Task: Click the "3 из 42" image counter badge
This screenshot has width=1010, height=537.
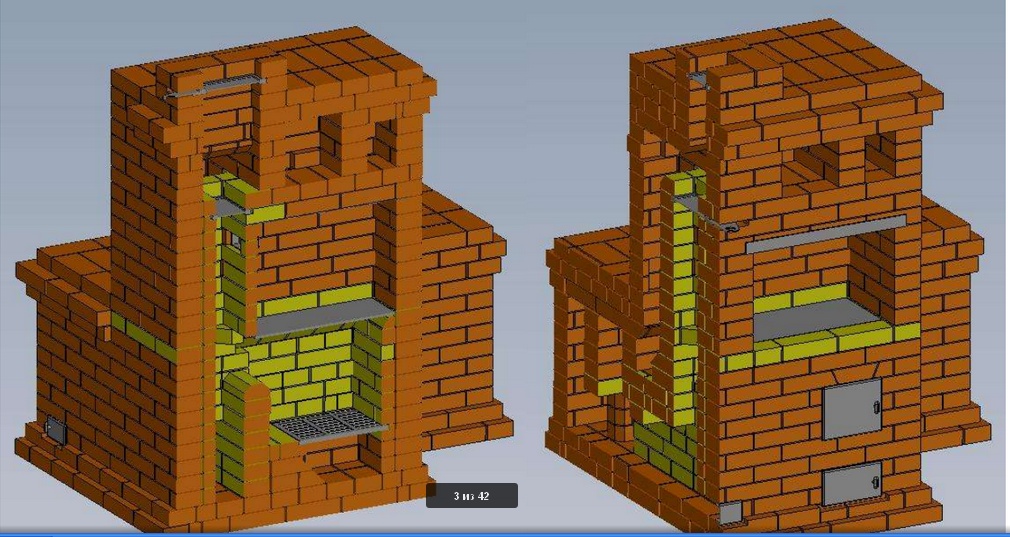Action: click(x=471, y=496)
